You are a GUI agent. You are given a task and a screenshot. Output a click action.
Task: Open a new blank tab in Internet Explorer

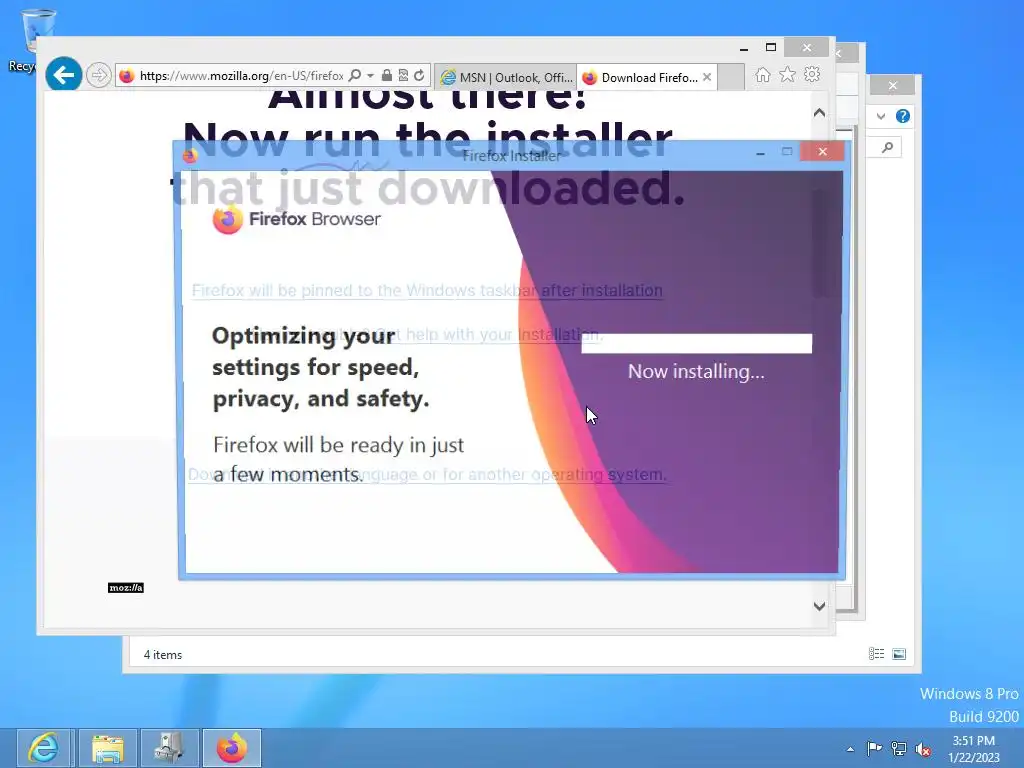pyautogui.click(x=731, y=77)
